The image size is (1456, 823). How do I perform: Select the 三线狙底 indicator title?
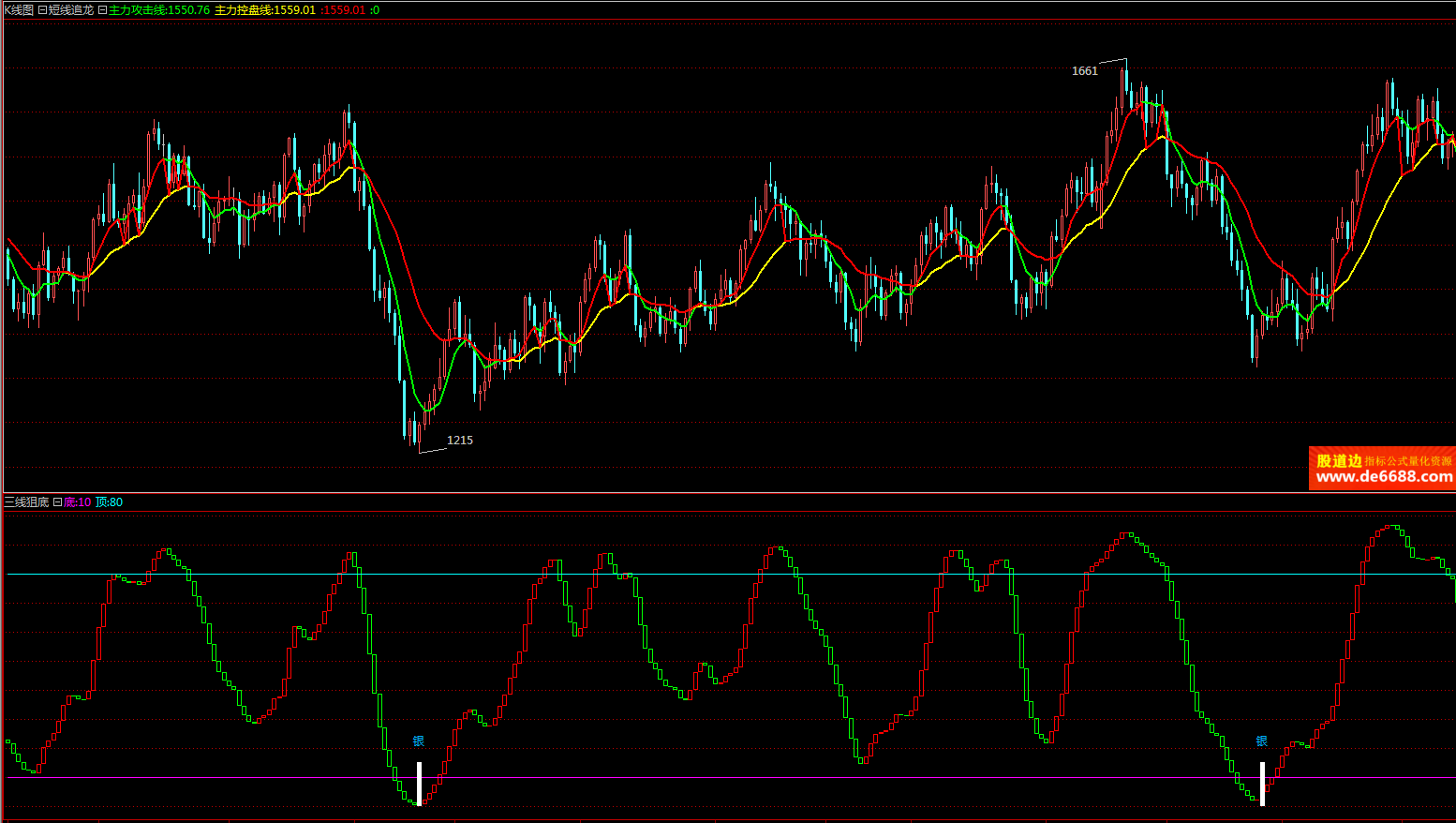pos(26,502)
